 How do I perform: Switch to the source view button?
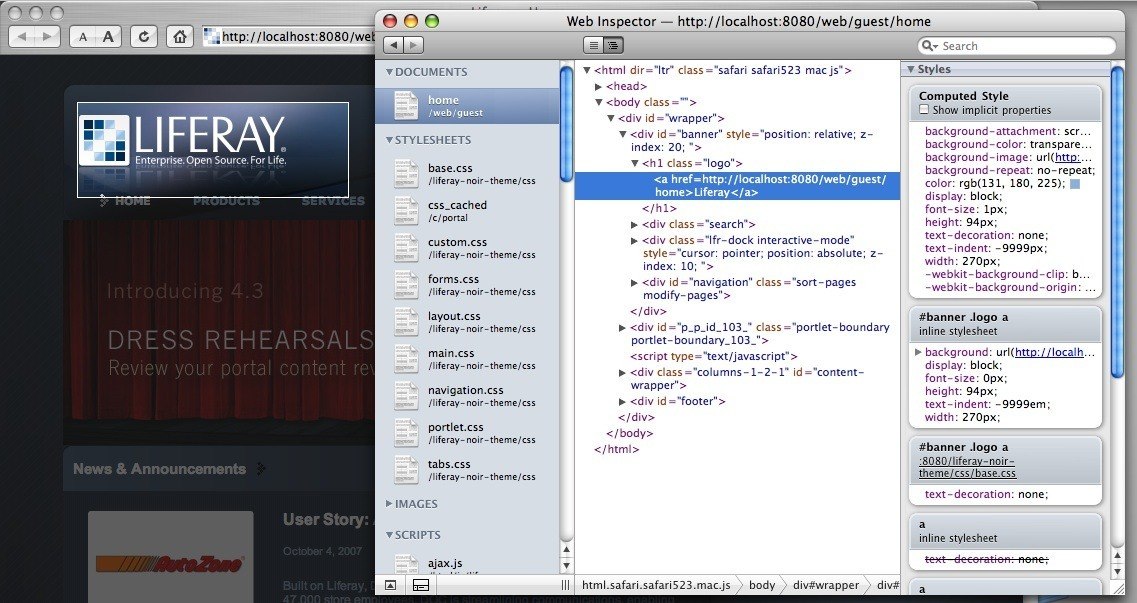point(593,45)
